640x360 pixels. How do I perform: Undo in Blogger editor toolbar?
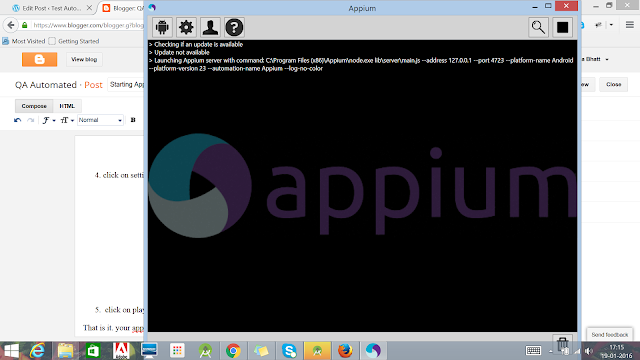(18, 120)
